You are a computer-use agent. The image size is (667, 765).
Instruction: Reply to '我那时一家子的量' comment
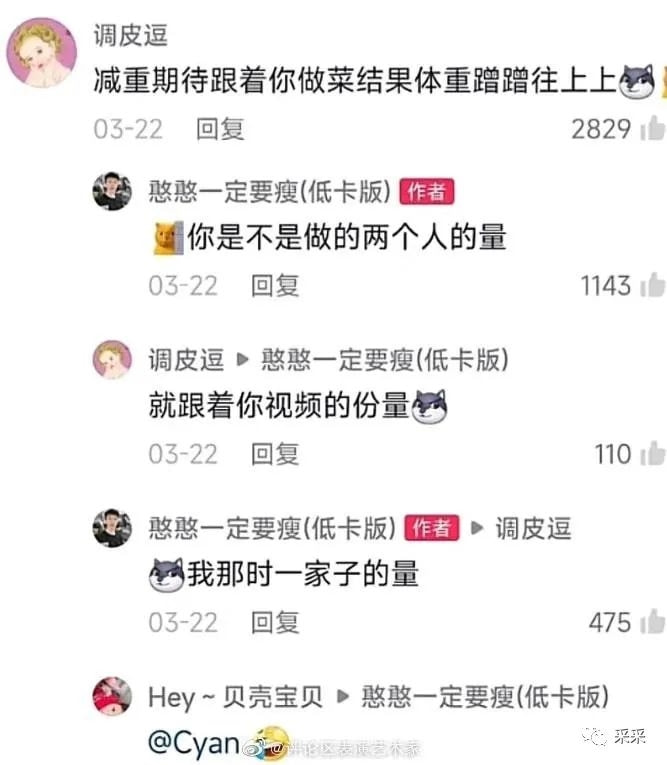pyautogui.click(x=275, y=623)
